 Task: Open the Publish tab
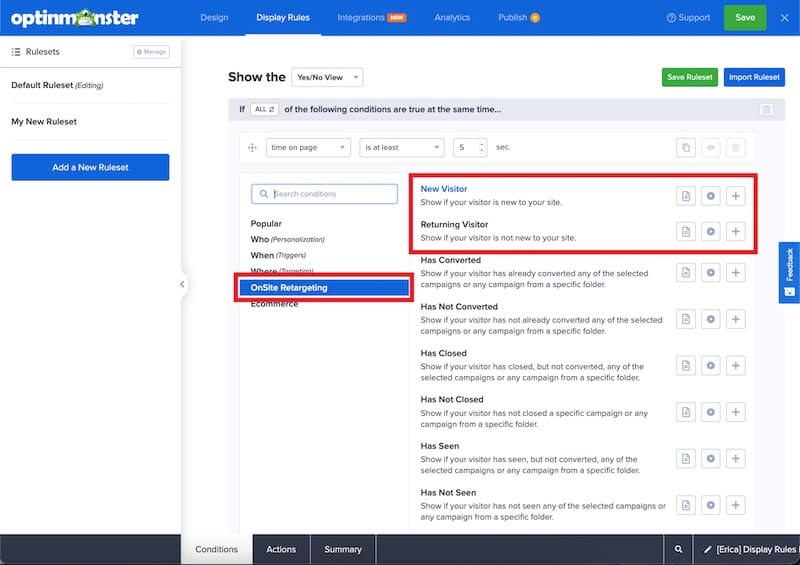pos(519,17)
